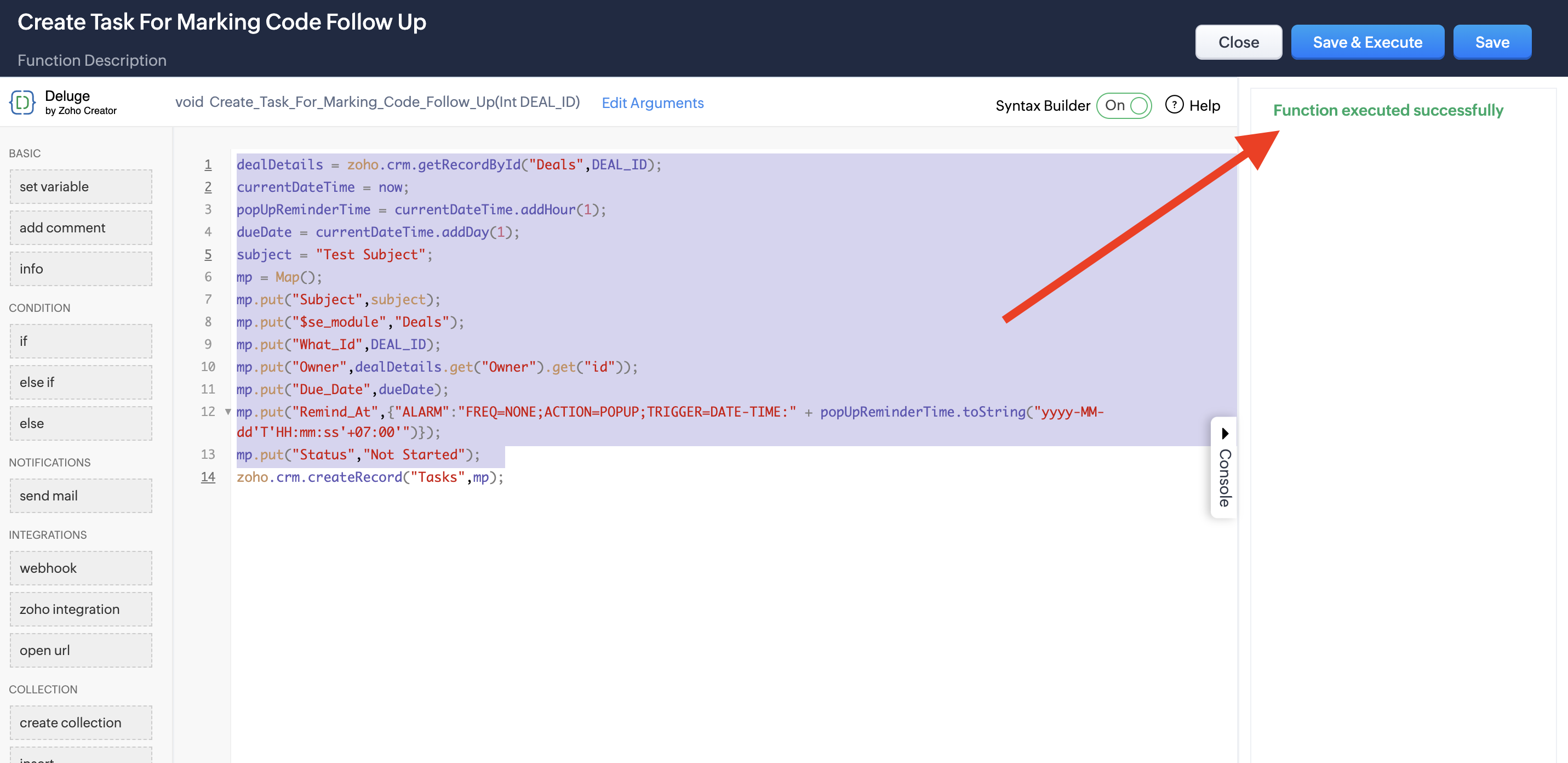The height and width of the screenshot is (763, 1568).
Task: Click the Function Description field
Action: click(x=92, y=60)
